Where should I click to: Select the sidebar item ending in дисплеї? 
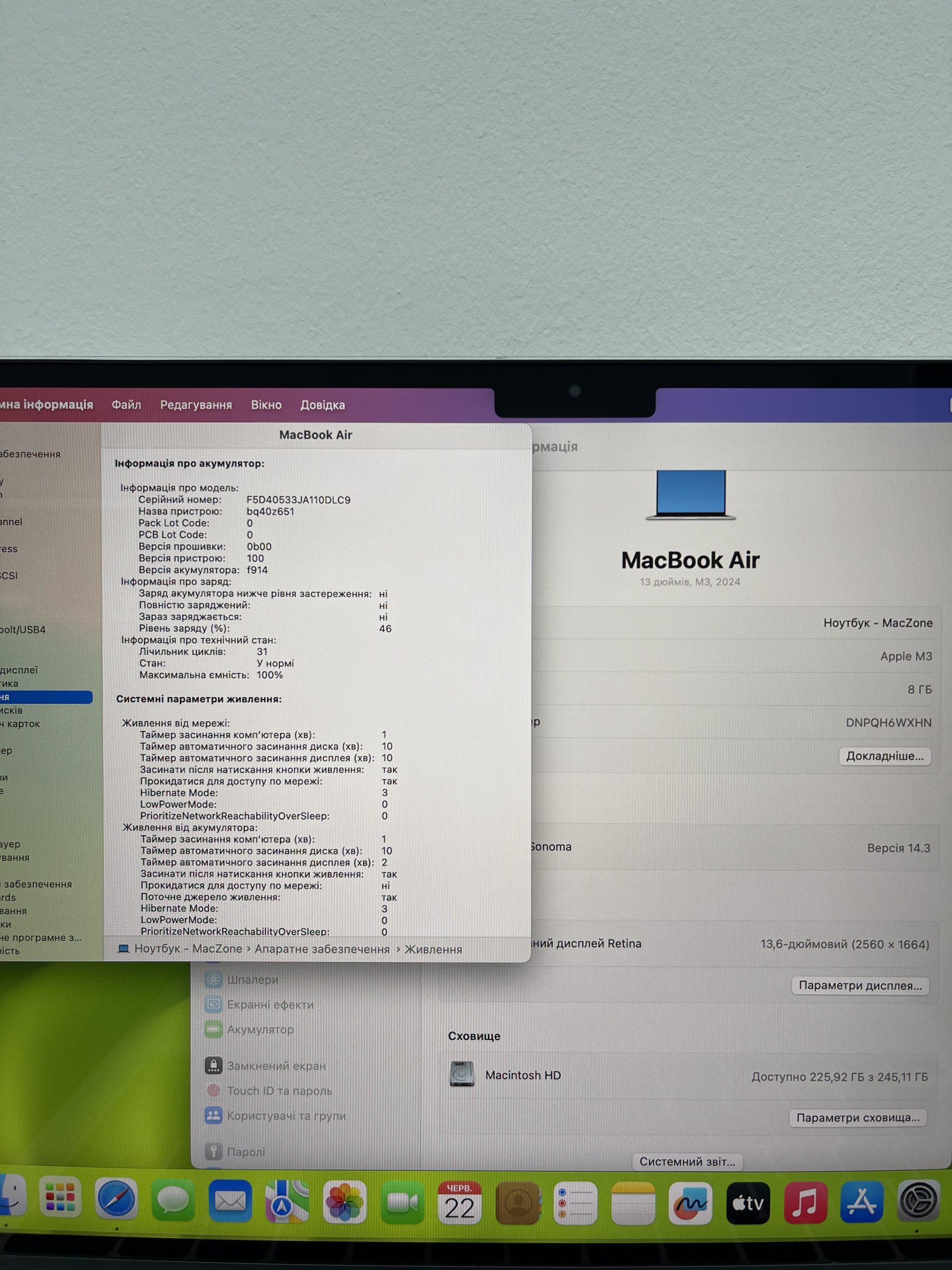pos(19,669)
